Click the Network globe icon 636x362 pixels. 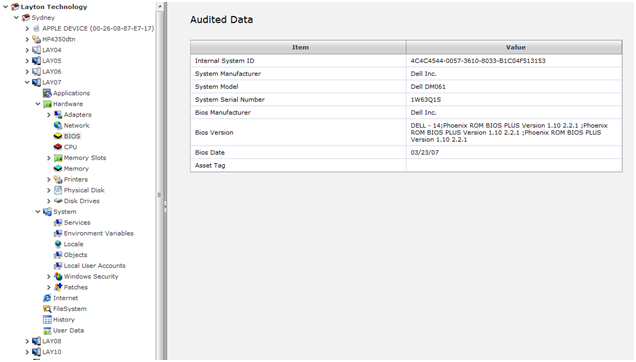pos(58,125)
